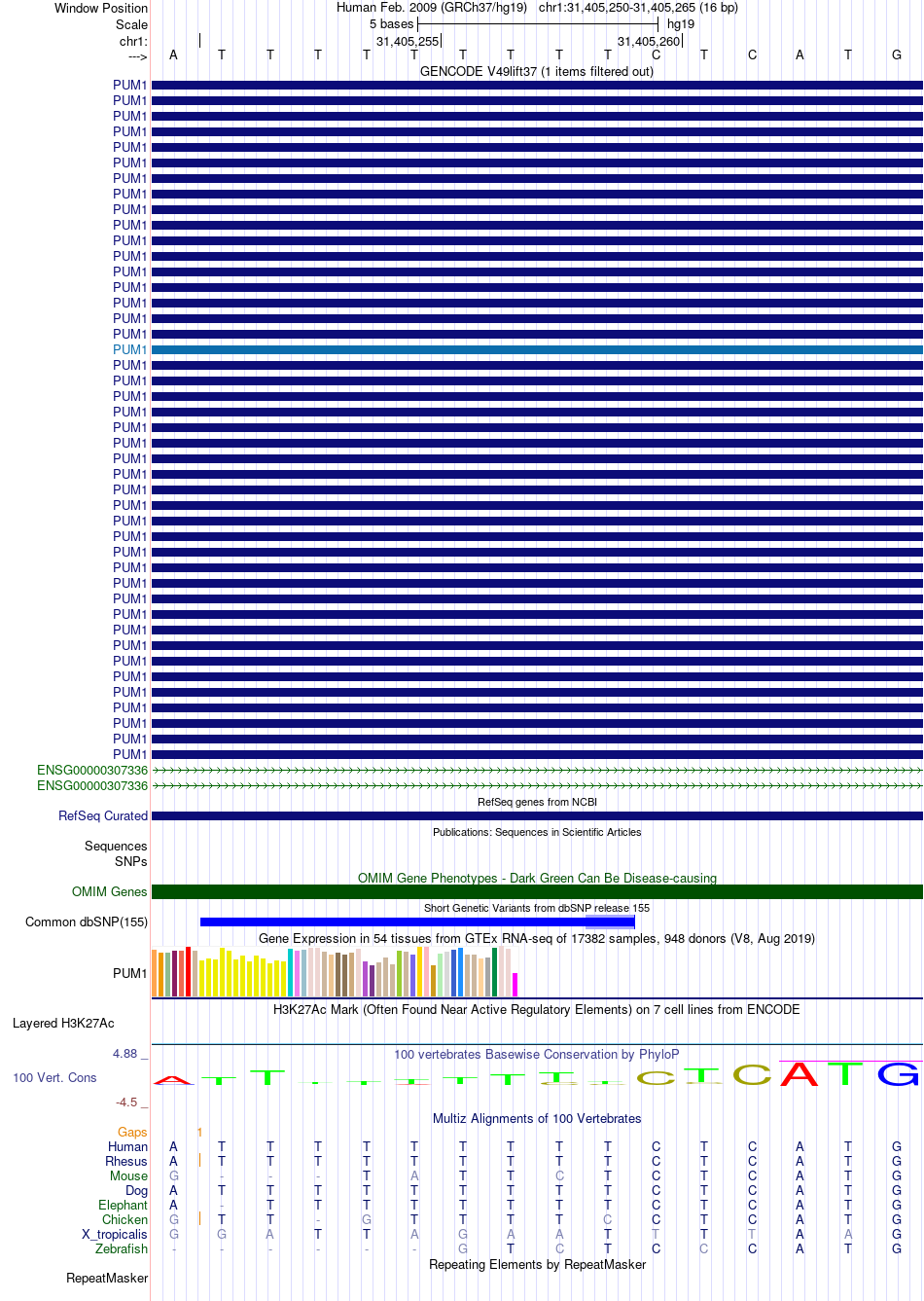This screenshot has height=1301, width=924.
Task: Click the chr1:31,405,250-31,405,265 (16 bp) position text
Action: 638,7
